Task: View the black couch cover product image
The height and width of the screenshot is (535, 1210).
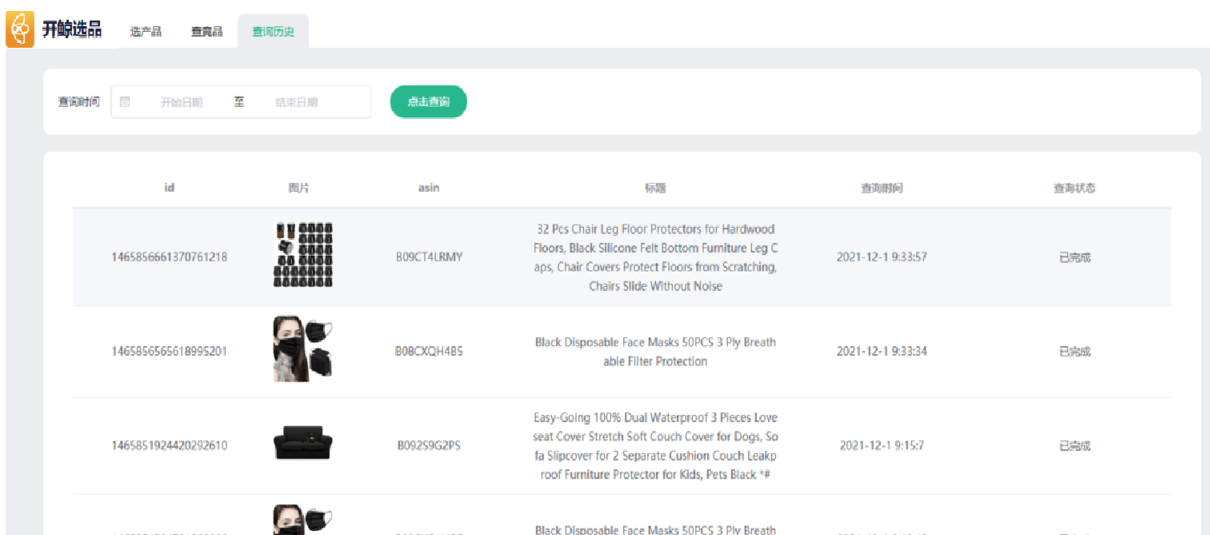Action: pos(302,443)
